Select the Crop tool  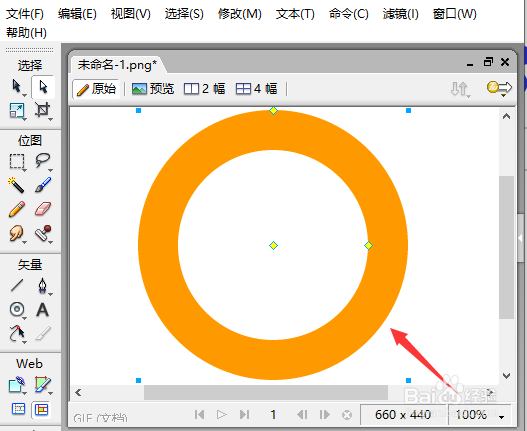coord(43,110)
